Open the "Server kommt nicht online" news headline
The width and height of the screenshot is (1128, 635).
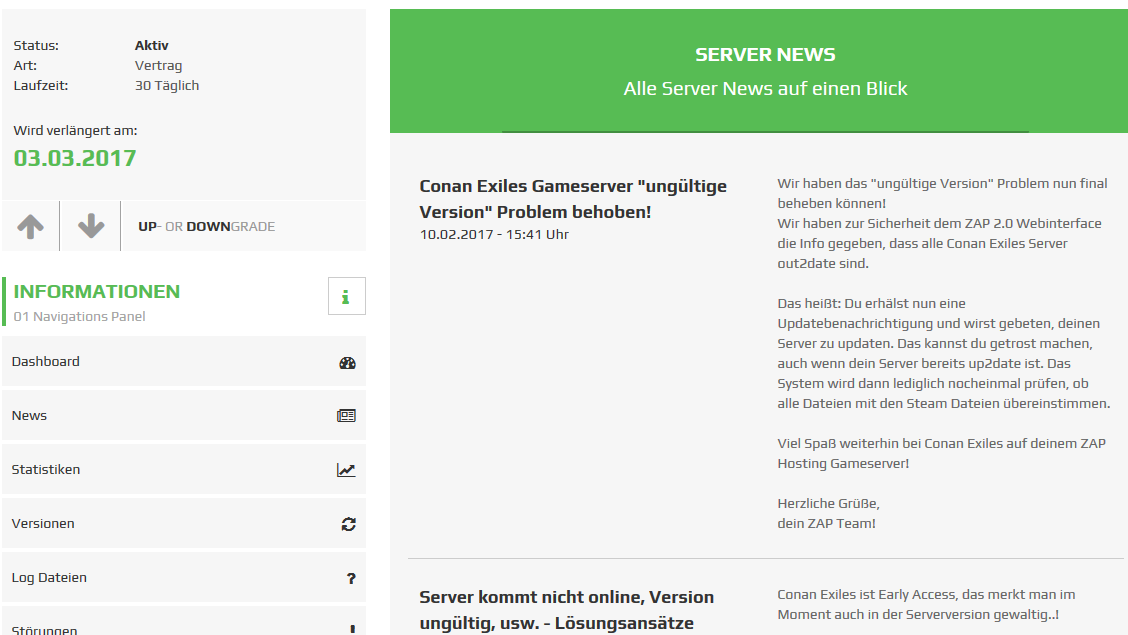[x=566, y=610]
